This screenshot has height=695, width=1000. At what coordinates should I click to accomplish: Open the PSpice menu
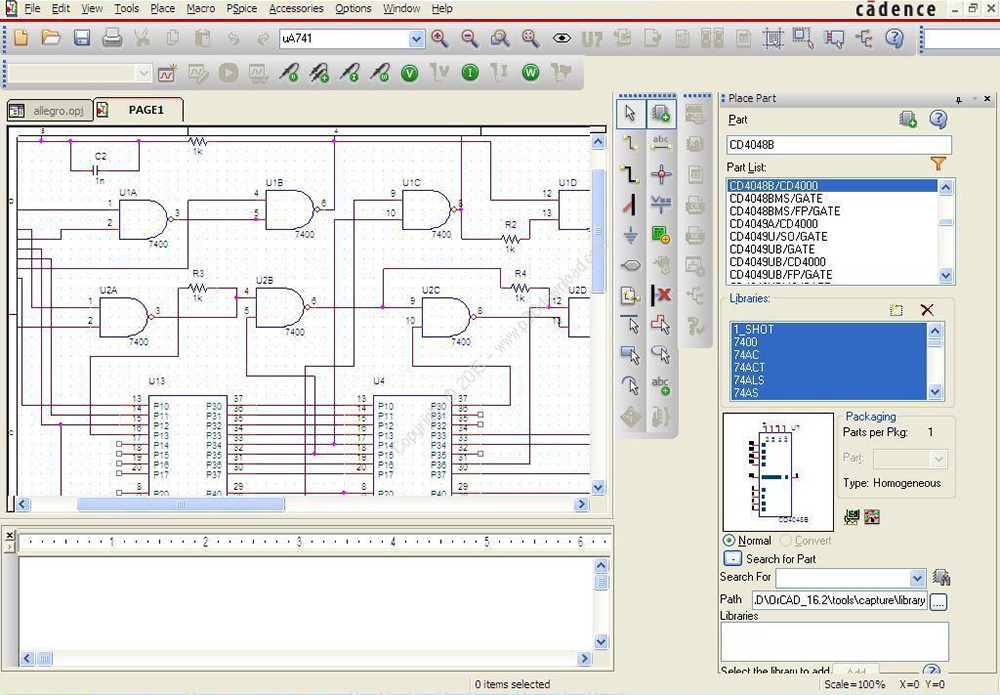pyautogui.click(x=242, y=8)
